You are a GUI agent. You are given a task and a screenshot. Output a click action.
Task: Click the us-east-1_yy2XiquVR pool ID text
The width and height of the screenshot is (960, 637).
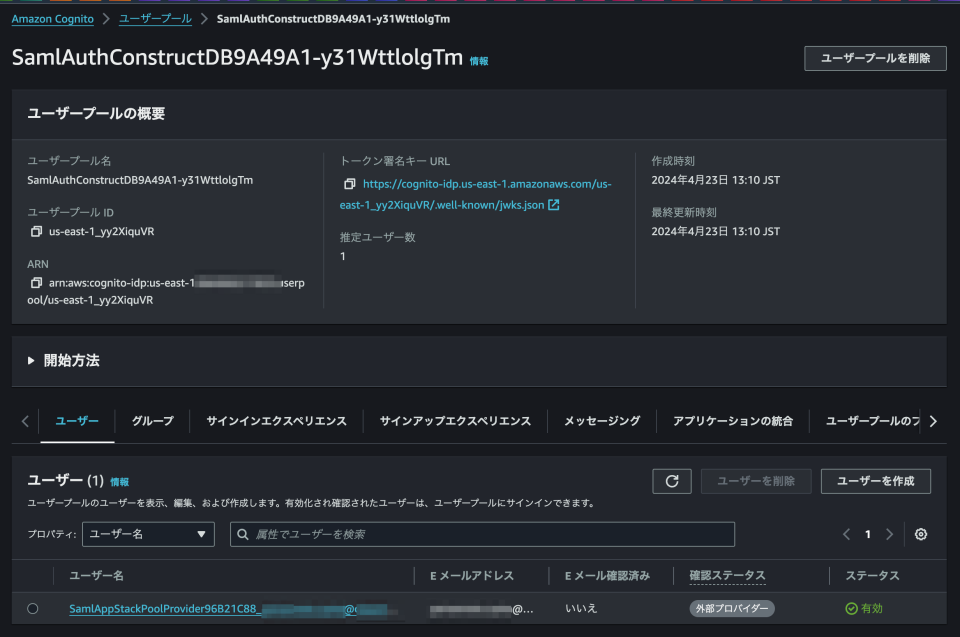tap(102, 232)
